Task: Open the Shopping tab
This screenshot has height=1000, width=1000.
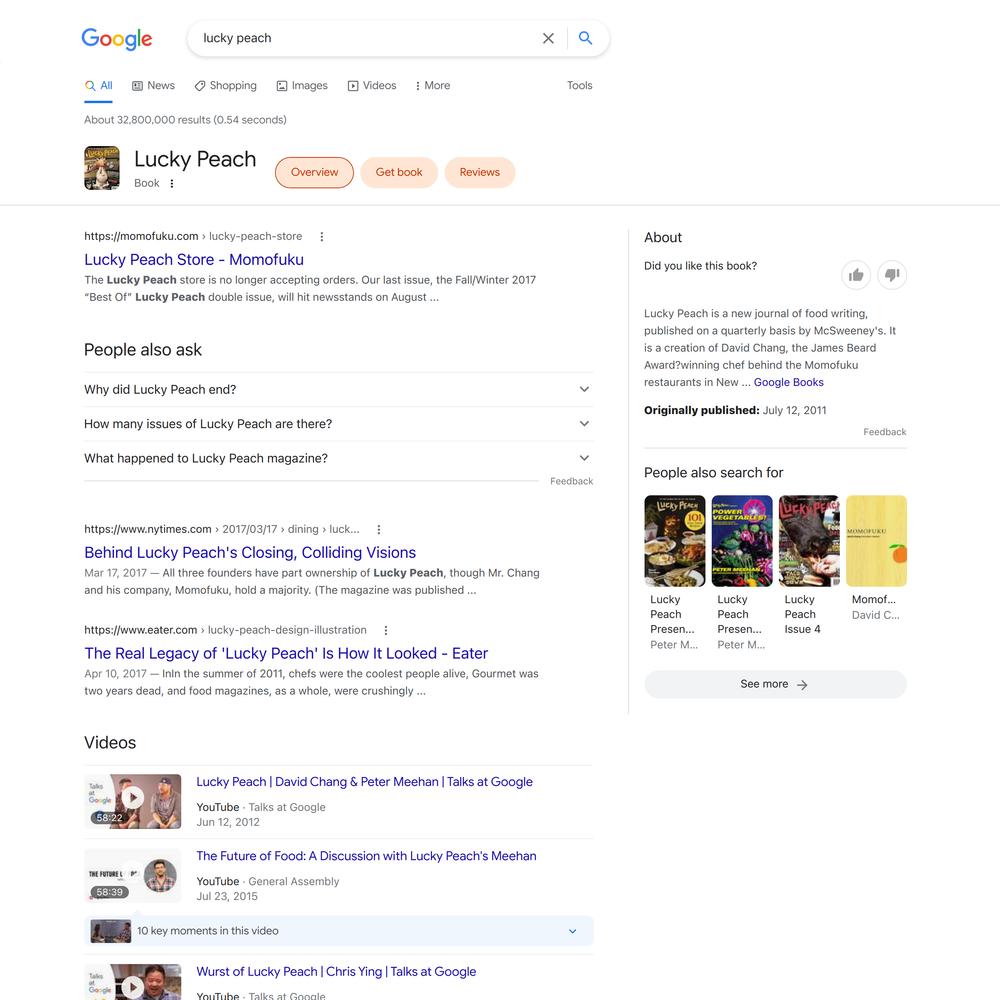Action: click(226, 85)
